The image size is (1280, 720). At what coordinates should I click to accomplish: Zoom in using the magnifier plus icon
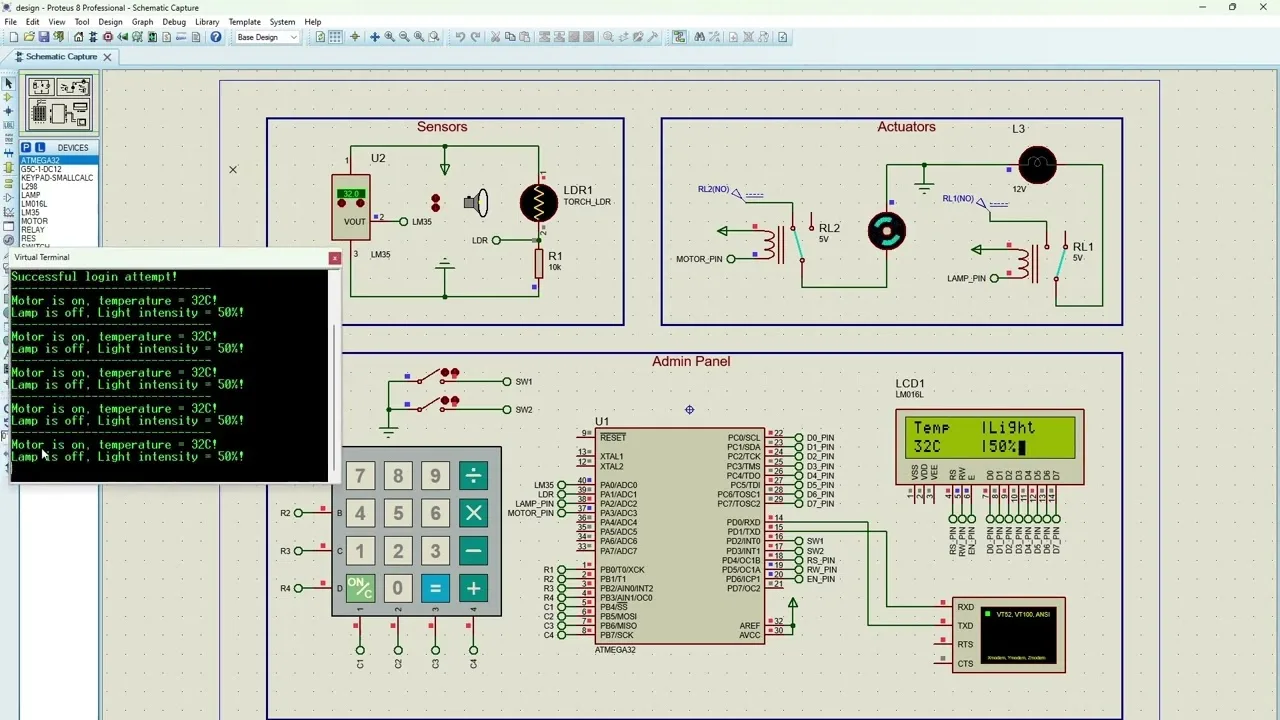[x=389, y=37]
